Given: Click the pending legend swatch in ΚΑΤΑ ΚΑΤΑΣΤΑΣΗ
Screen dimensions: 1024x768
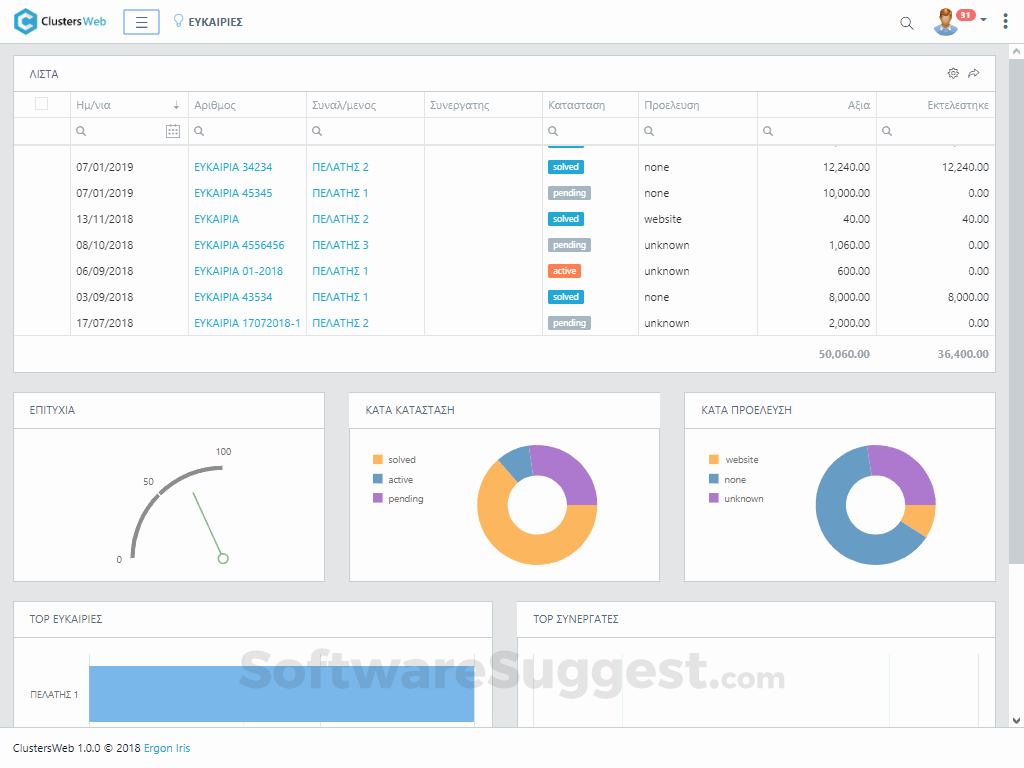Looking at the screenshot, I should pos(377,498).
